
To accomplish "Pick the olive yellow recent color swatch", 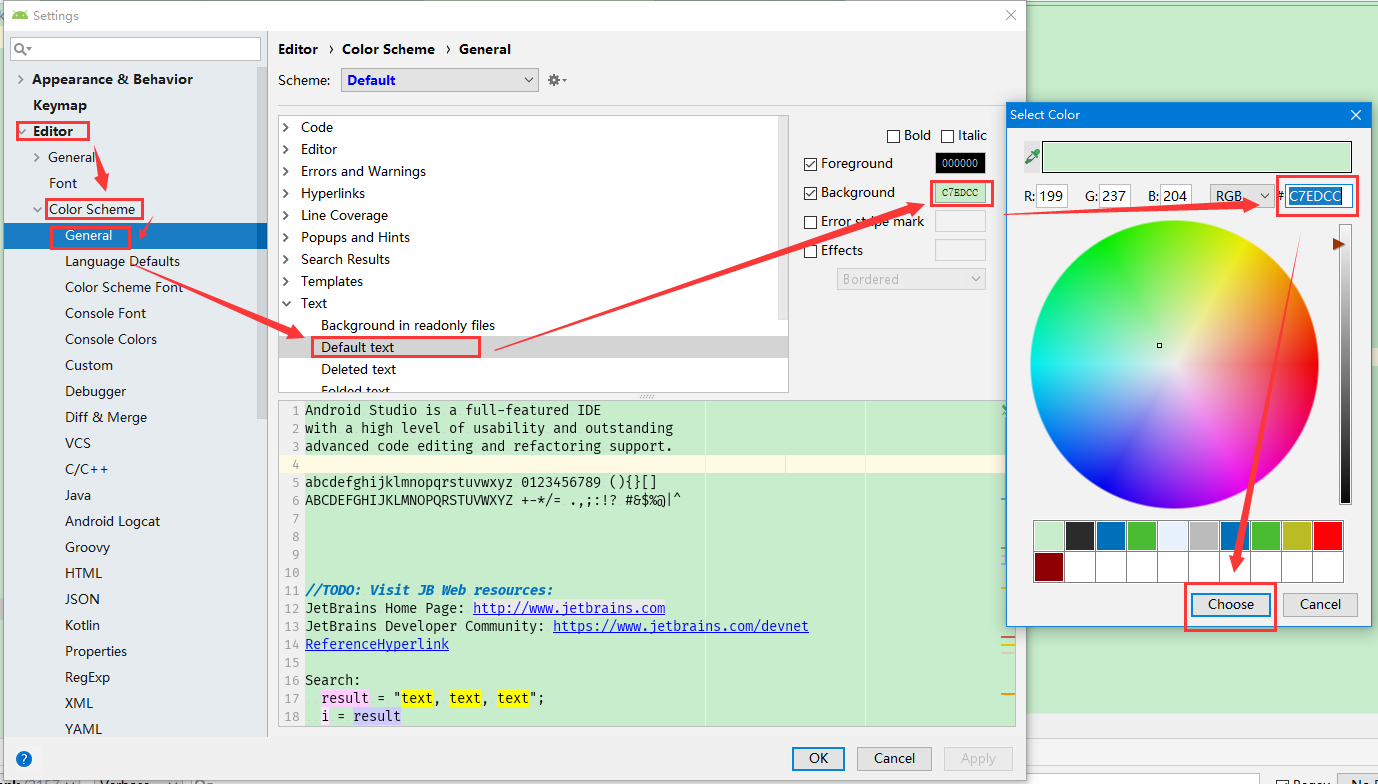I will [x=1297, y=536].
